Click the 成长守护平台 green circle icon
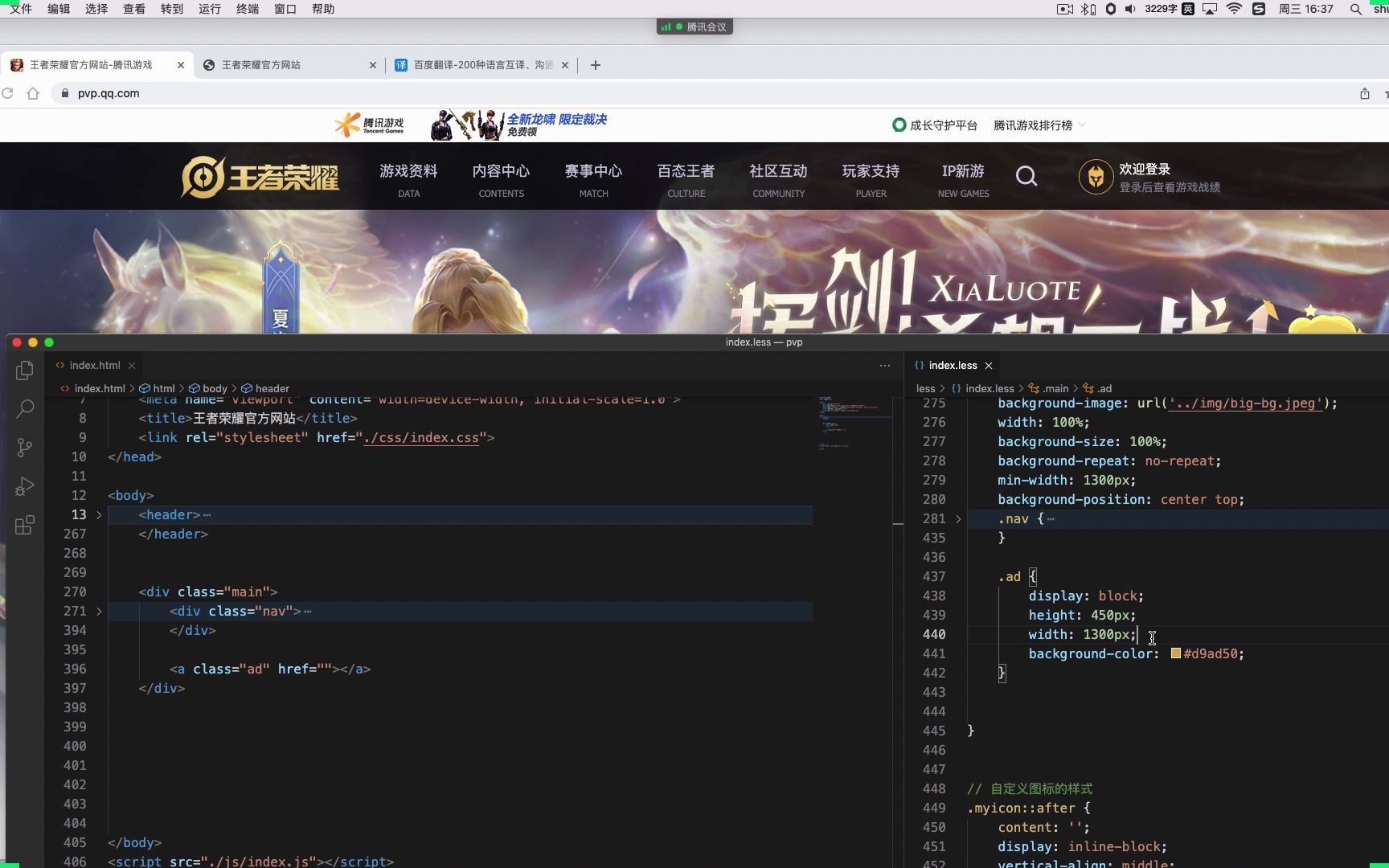1389x868 pixels. click(899, 125)
